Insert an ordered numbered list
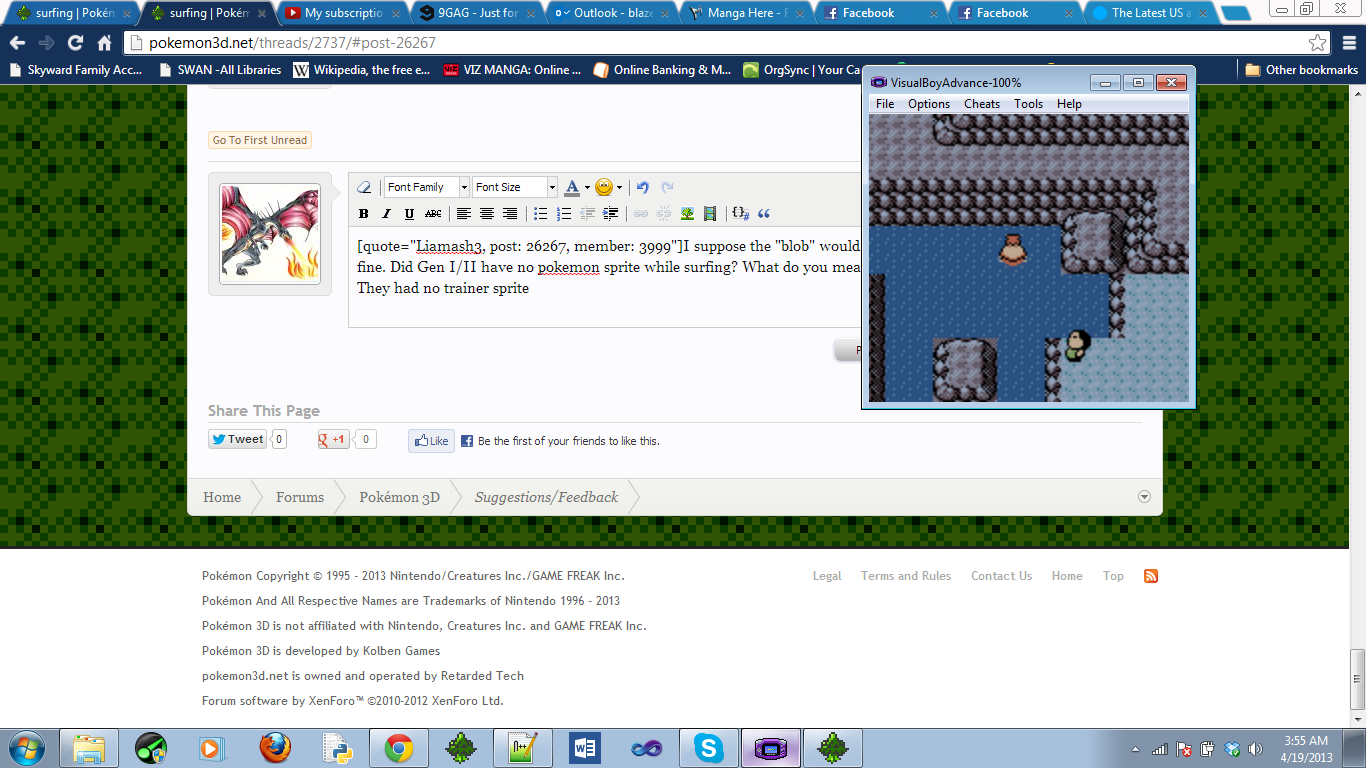This screenshot has height=768, width=1366. click(564, 213)
